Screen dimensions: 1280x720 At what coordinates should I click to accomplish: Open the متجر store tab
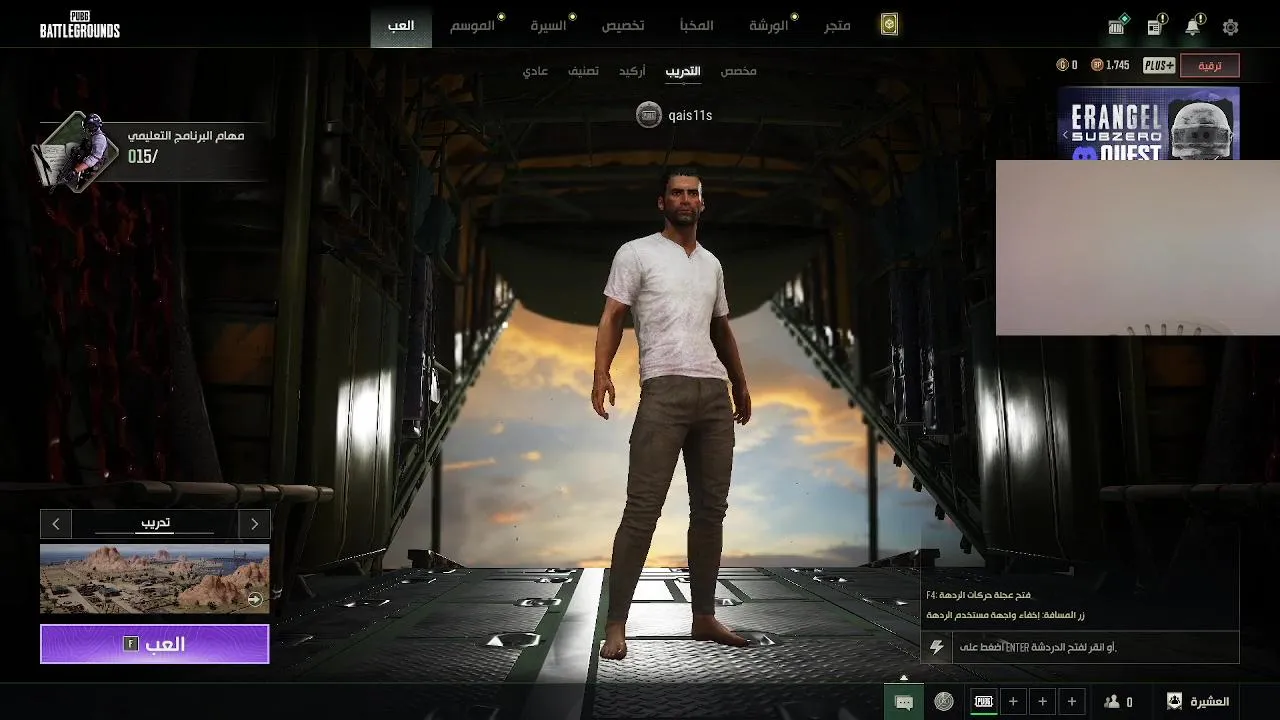click(838, 26)
